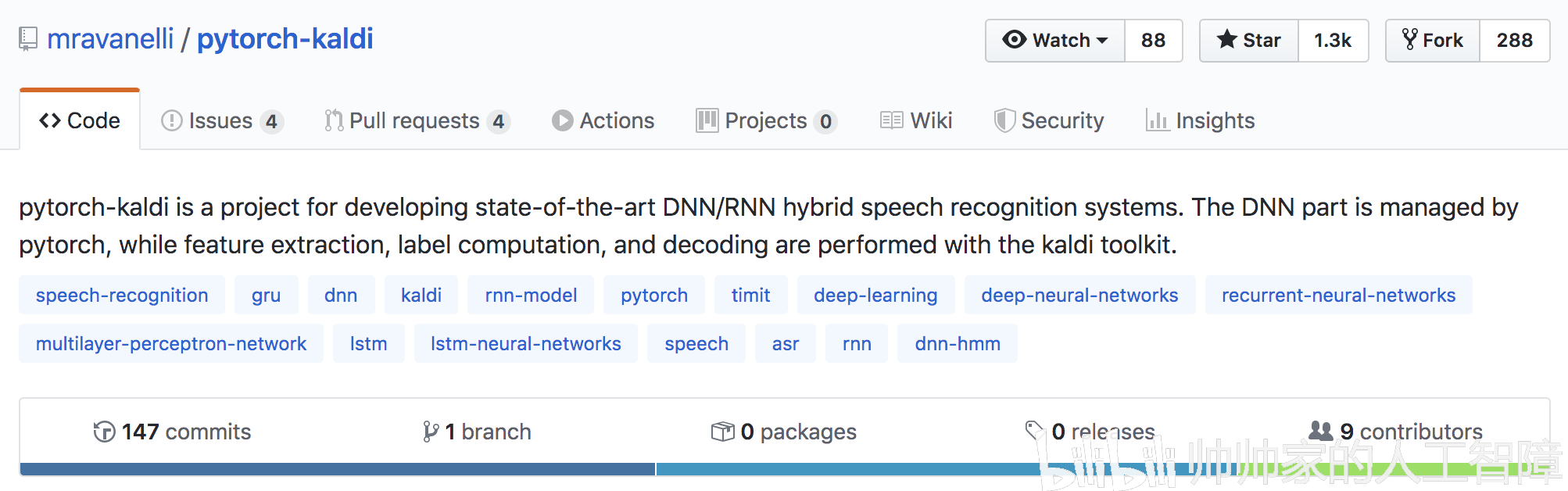Image resolution: width=1568 pixels, height=491 pixels.
Task: View the 88 watchers count
Action: [1153, 41]
